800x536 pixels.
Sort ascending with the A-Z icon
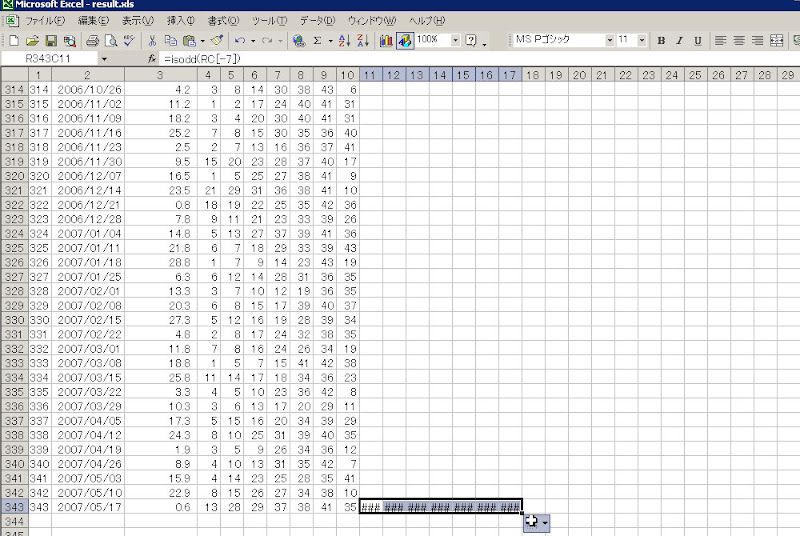(x=344, y=40)
